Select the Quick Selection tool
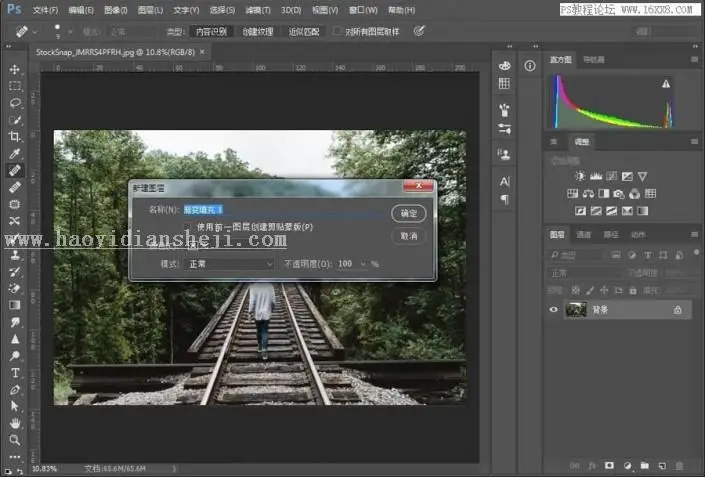The width and height of the screenshot is (705, 477). 15,120
